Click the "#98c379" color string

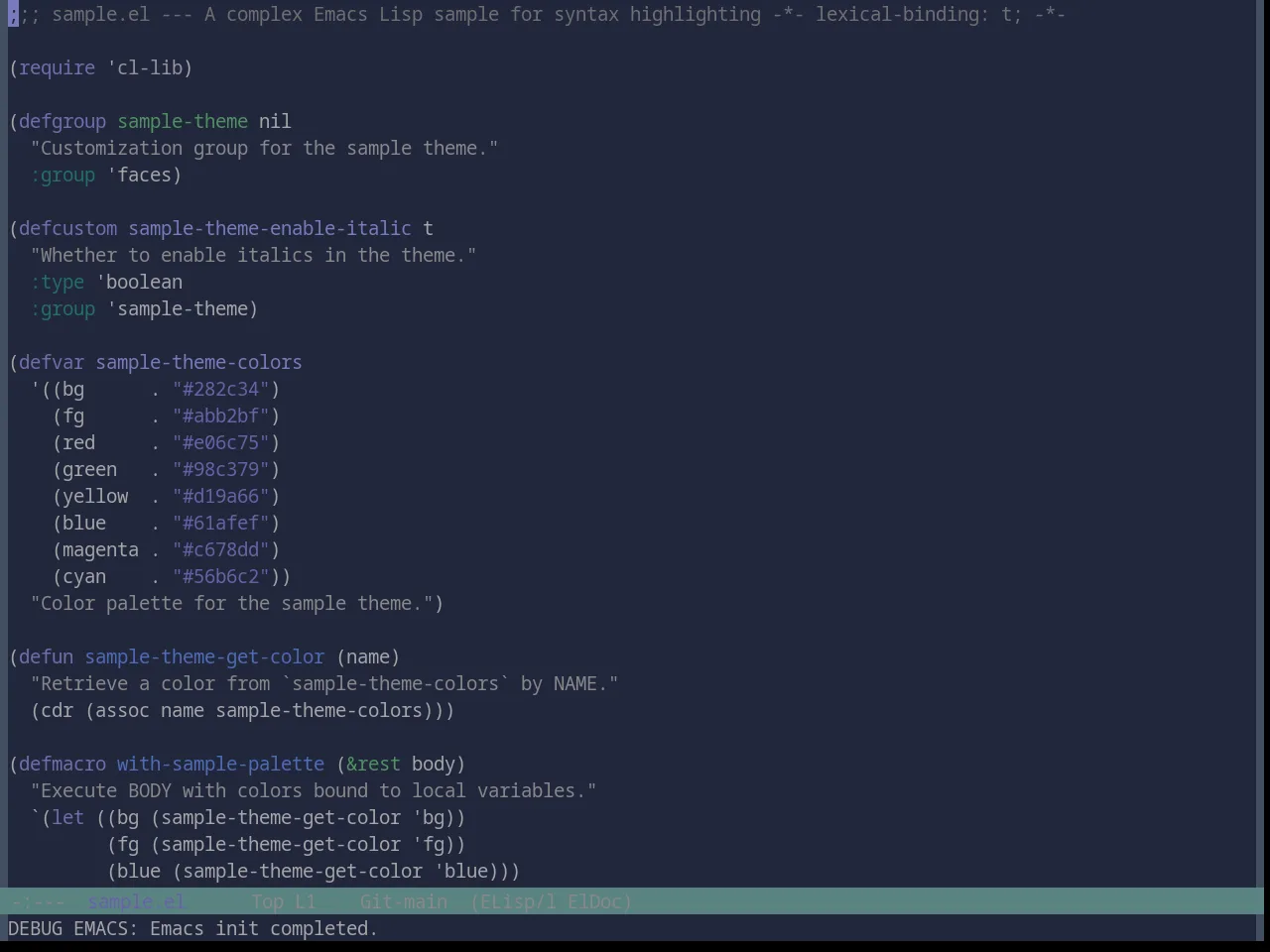(x=221, y=469)
